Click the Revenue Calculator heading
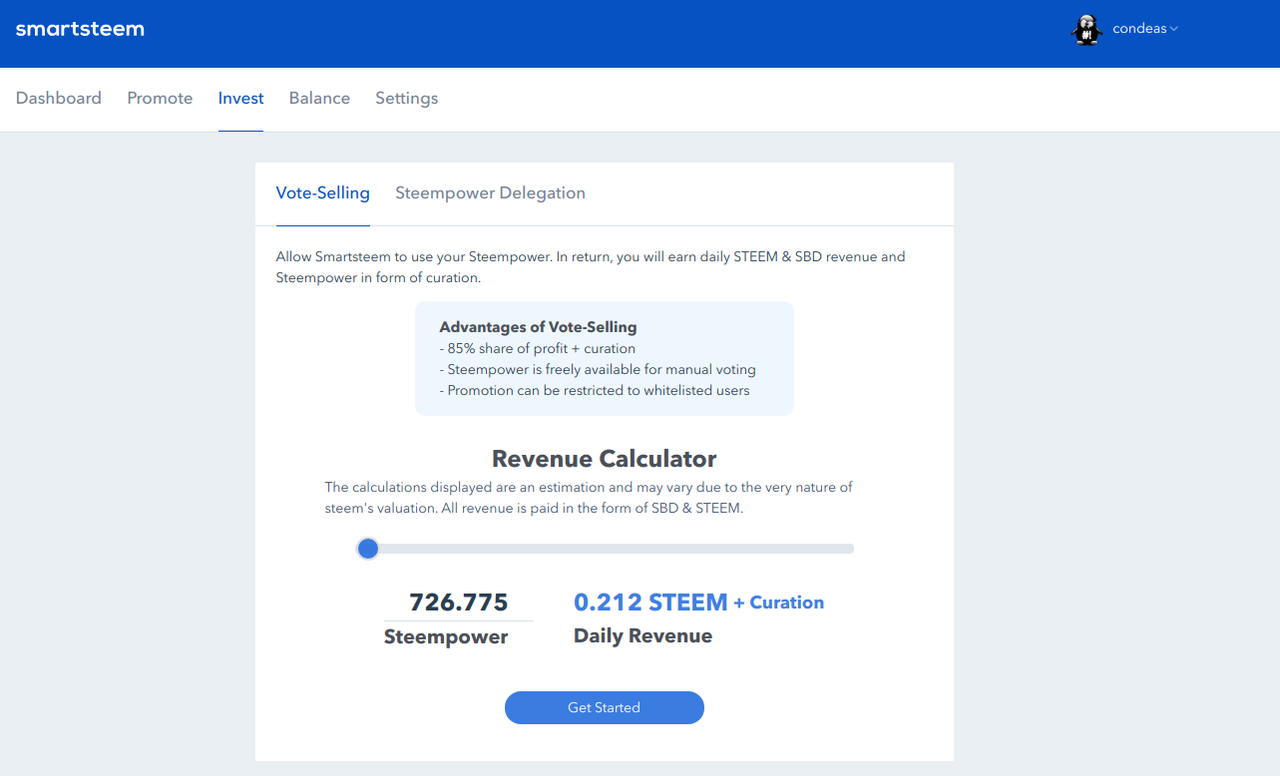 pos(604,459)
